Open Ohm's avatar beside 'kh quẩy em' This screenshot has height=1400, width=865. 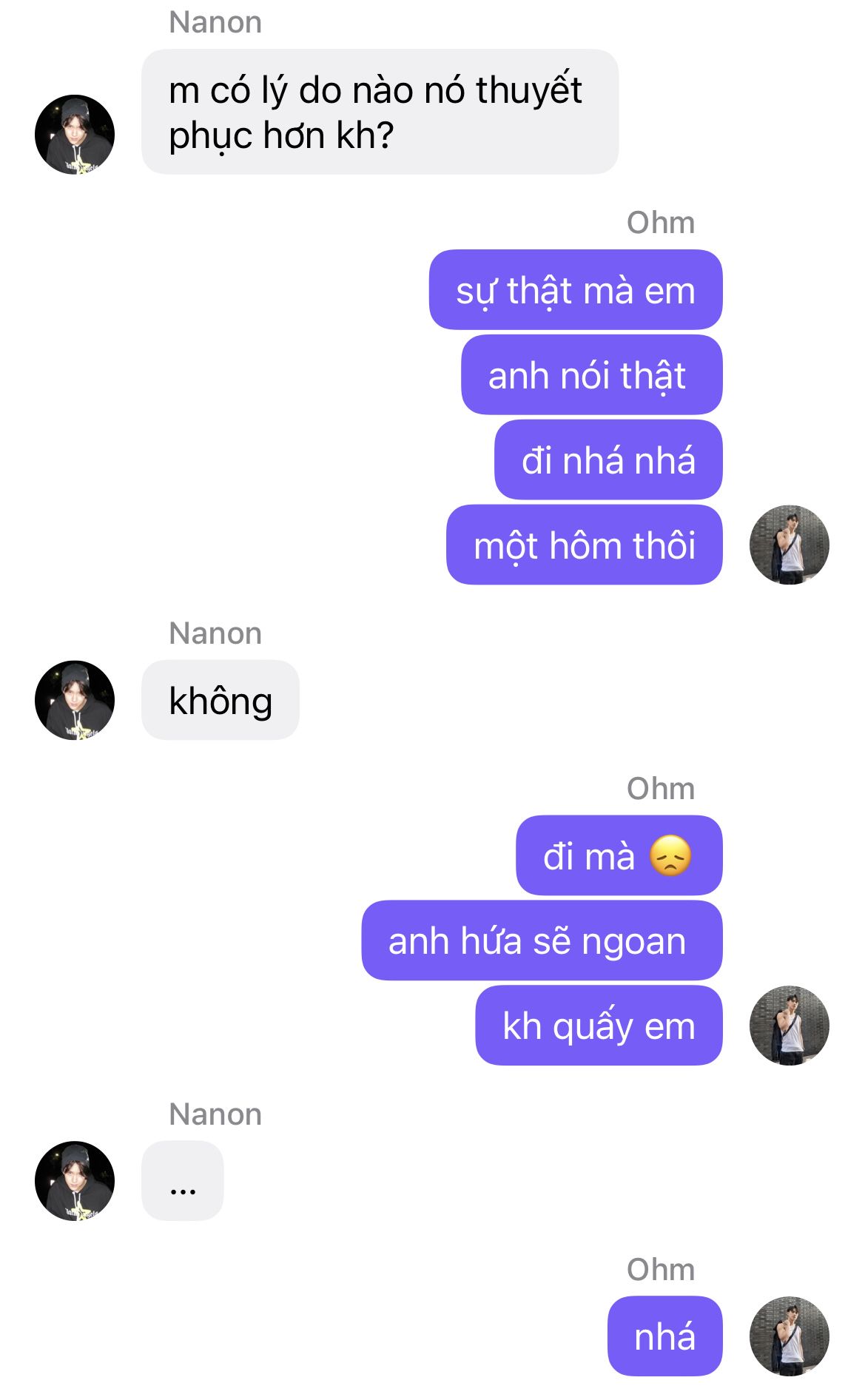coord(789,1026)
